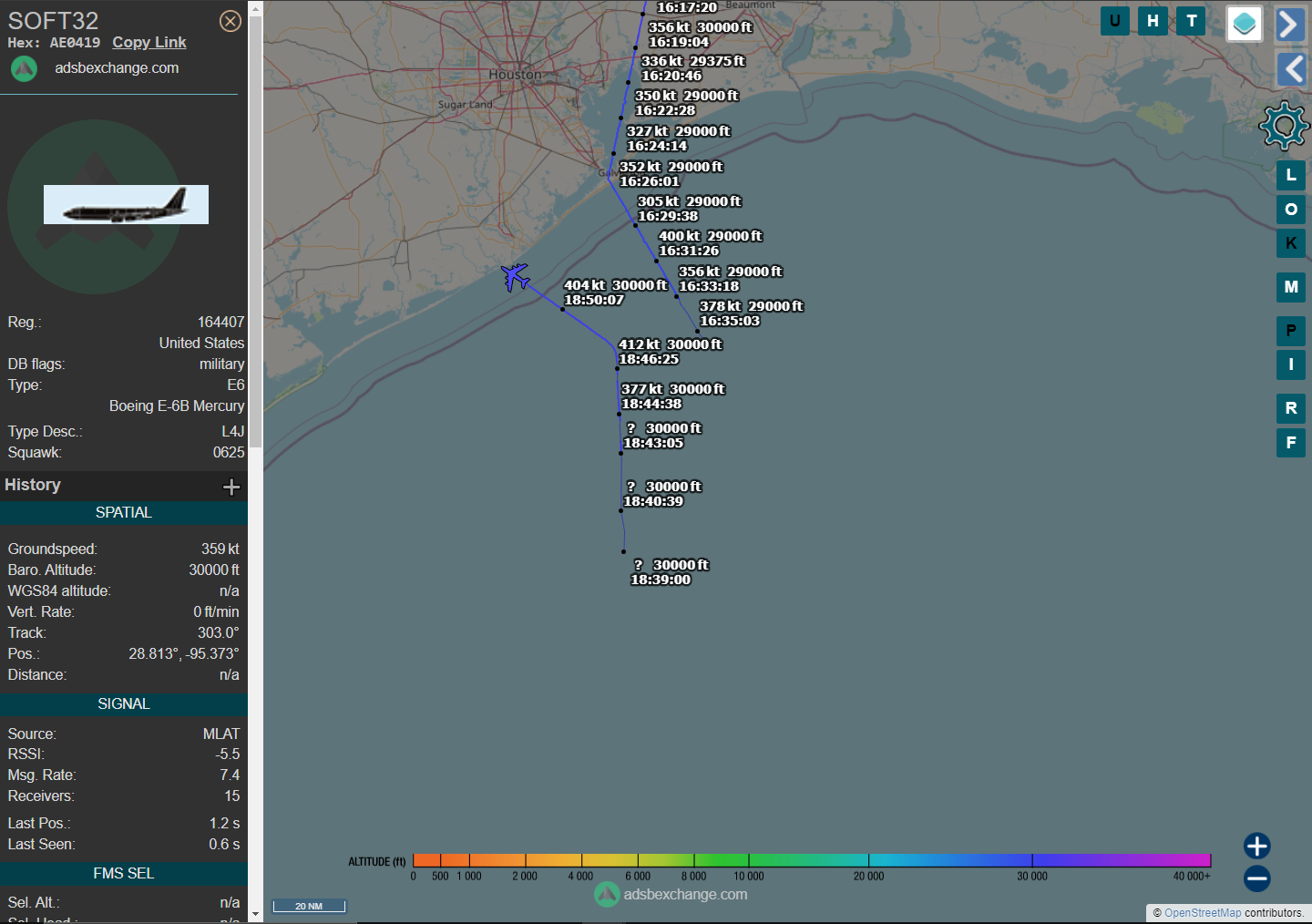Toggle the P map option button

[x=1291, y=331]
